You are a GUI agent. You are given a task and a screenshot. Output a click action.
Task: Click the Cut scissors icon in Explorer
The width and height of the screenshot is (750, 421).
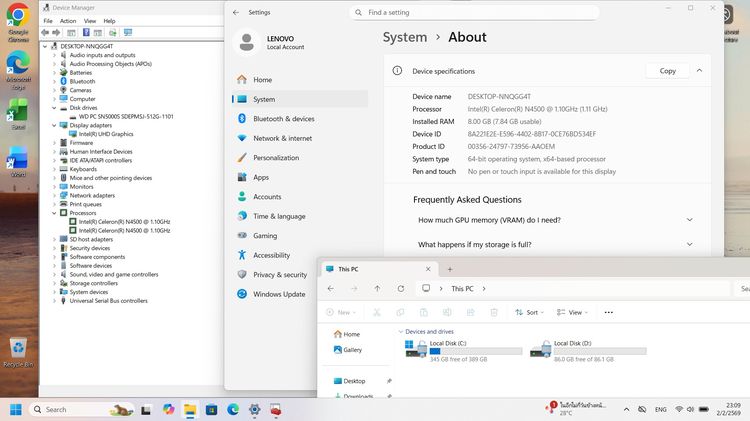tap(377, 312)
